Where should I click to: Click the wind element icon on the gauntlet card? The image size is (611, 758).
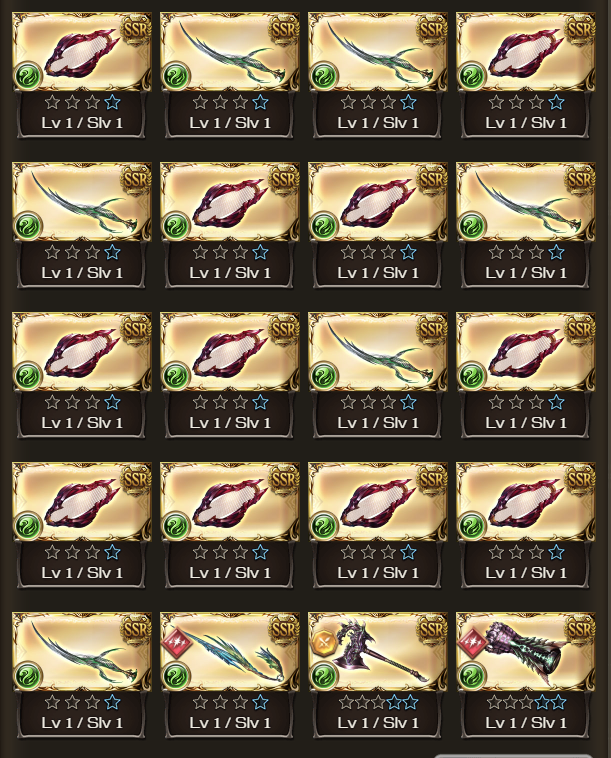point(471,675)
